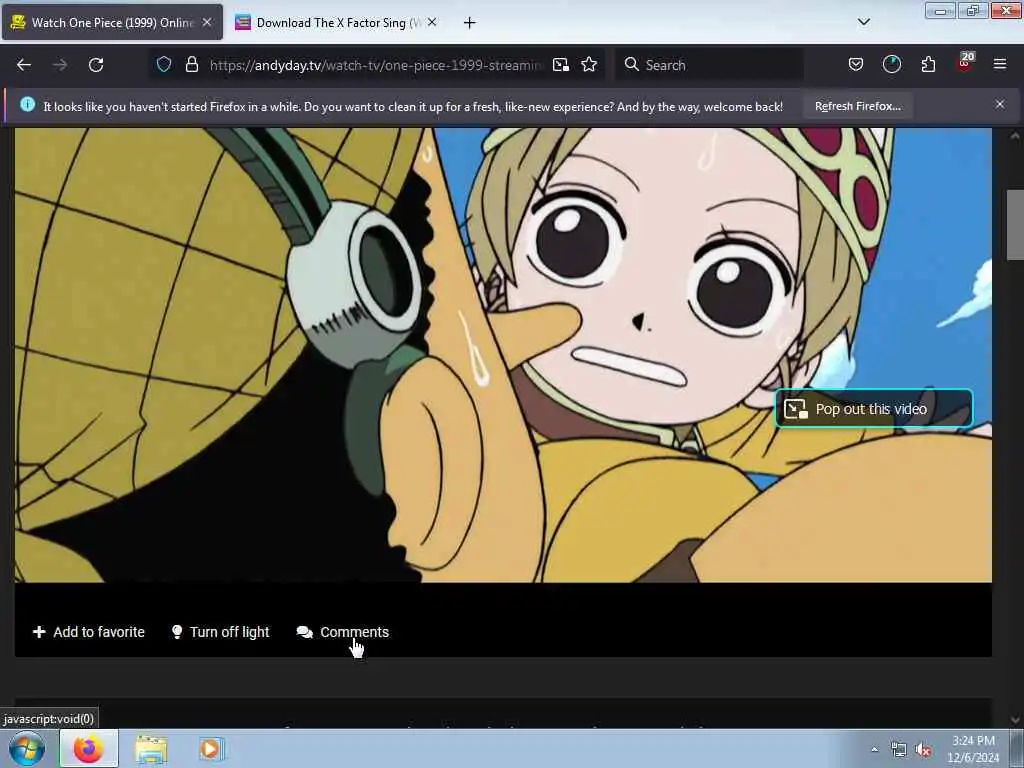This screenshot has height=768, width=1024.
Task: Click Firefox icon in the taskbar
Action: (89, 748)
